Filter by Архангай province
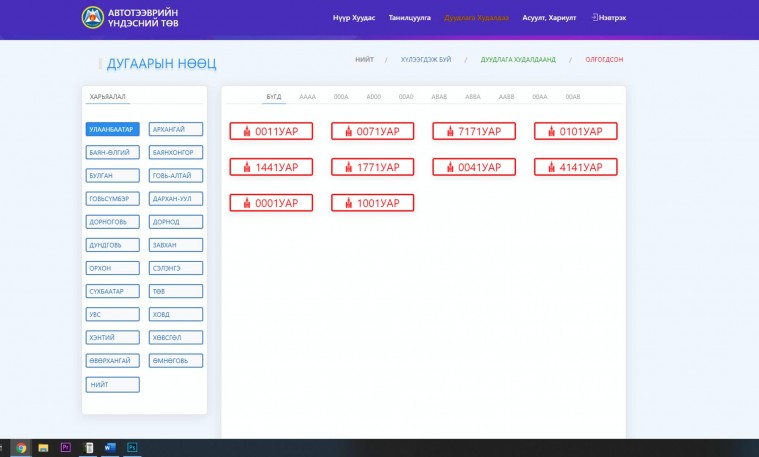 pyautogui.click(x=176, y=129)
